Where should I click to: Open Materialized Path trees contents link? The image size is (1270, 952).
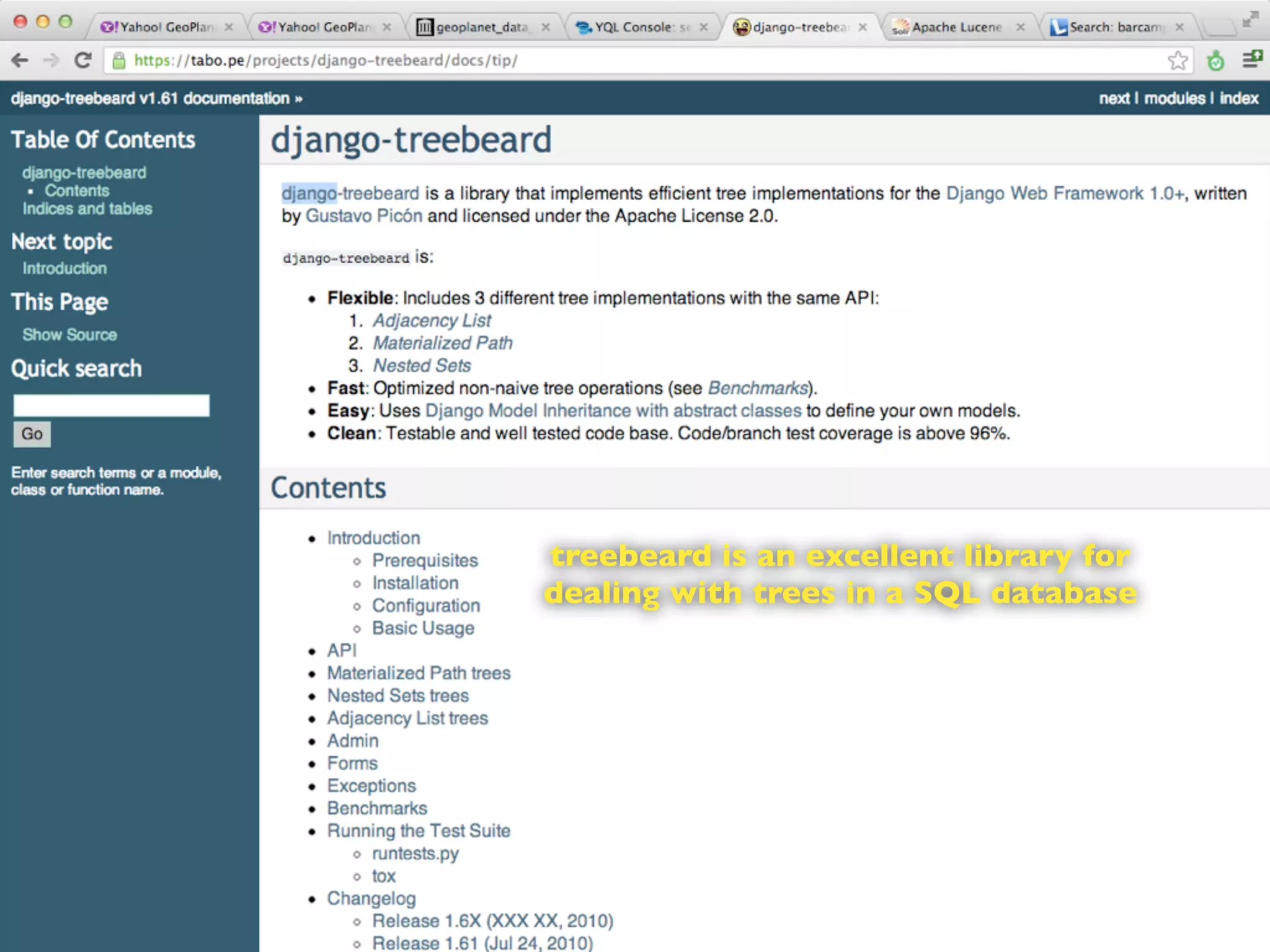pos(419,673)
